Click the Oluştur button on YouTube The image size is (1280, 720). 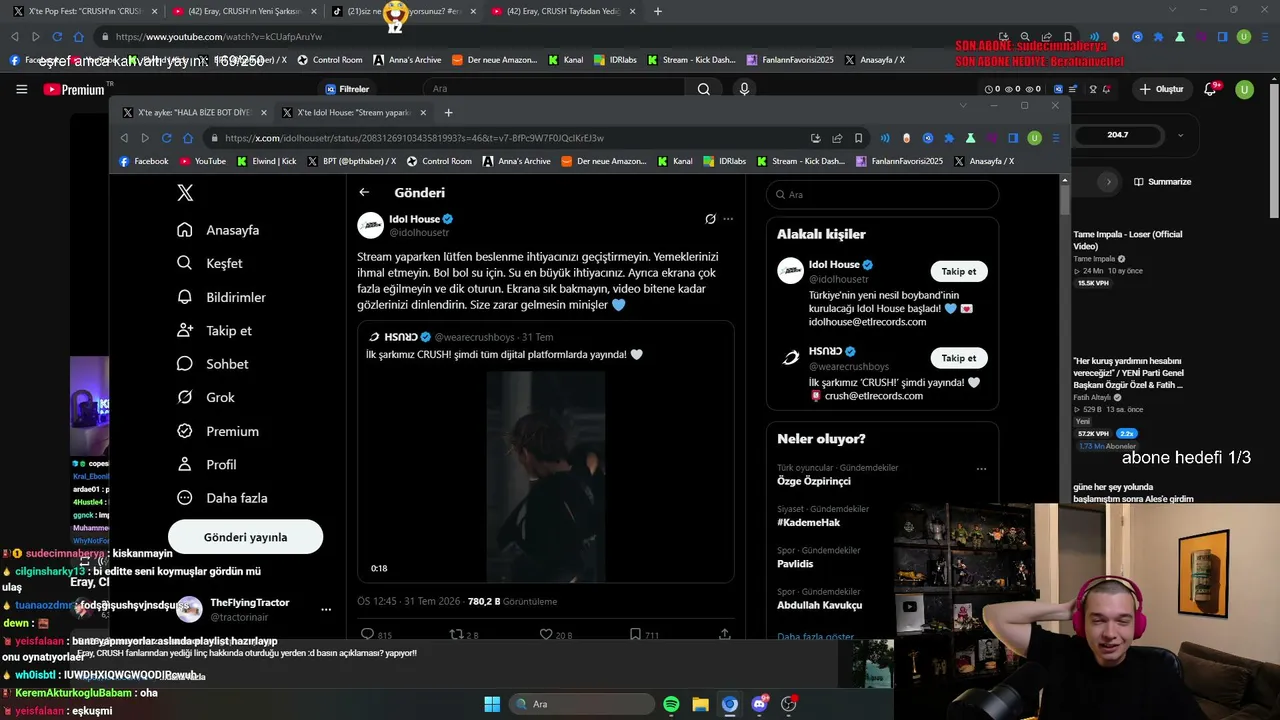point(1160,89)
